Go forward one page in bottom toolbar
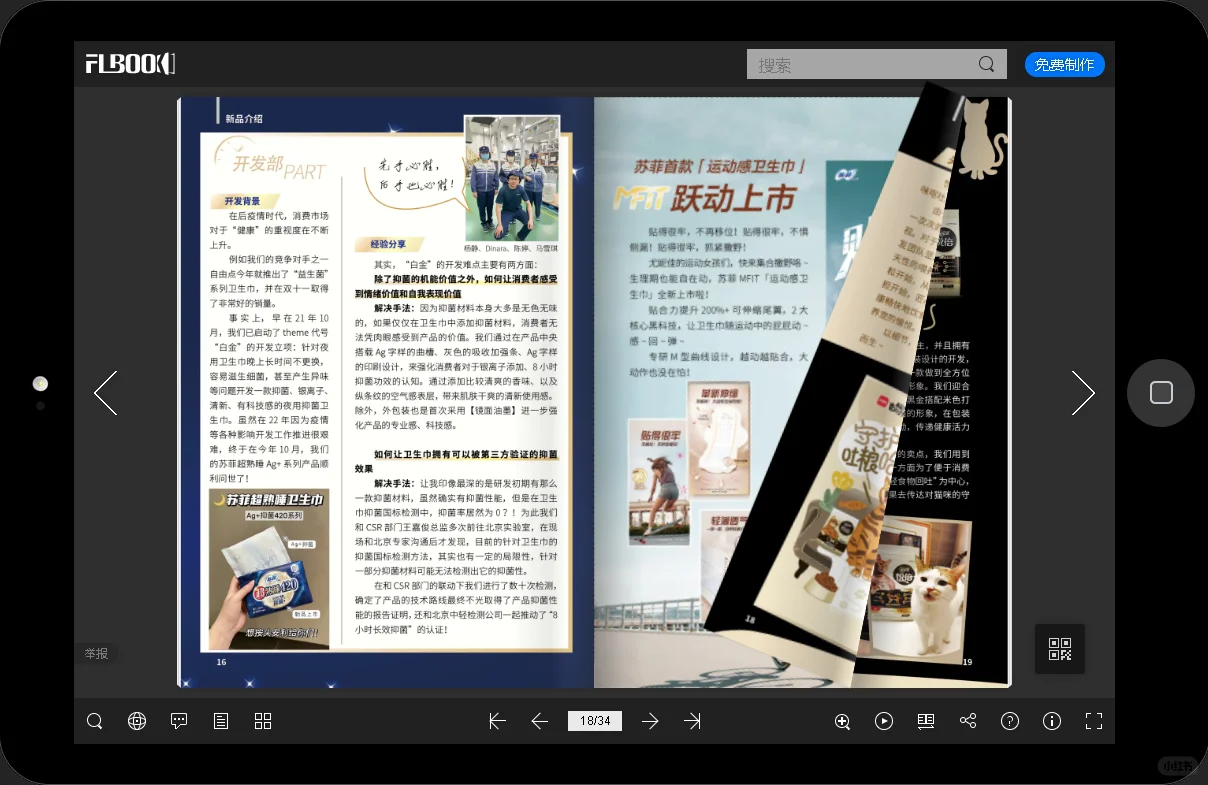The height and width of the screenshot is (785, 1208). tap(650, 721)
